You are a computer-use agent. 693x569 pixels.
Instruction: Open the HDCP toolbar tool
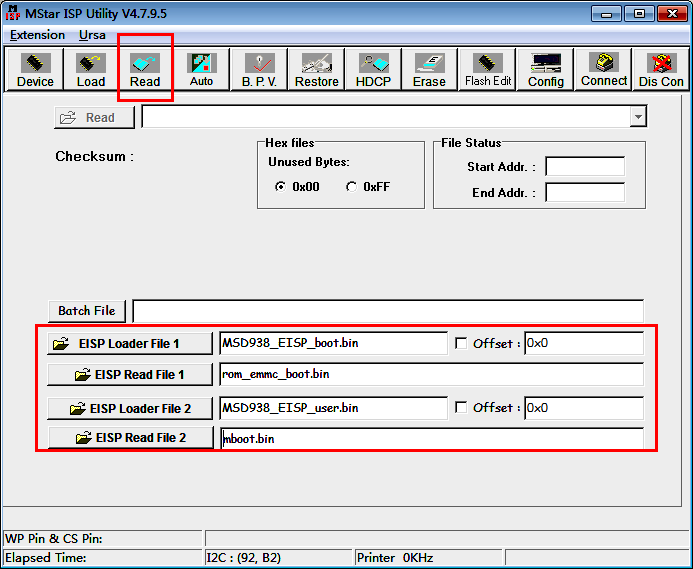[x=373, y=70]
